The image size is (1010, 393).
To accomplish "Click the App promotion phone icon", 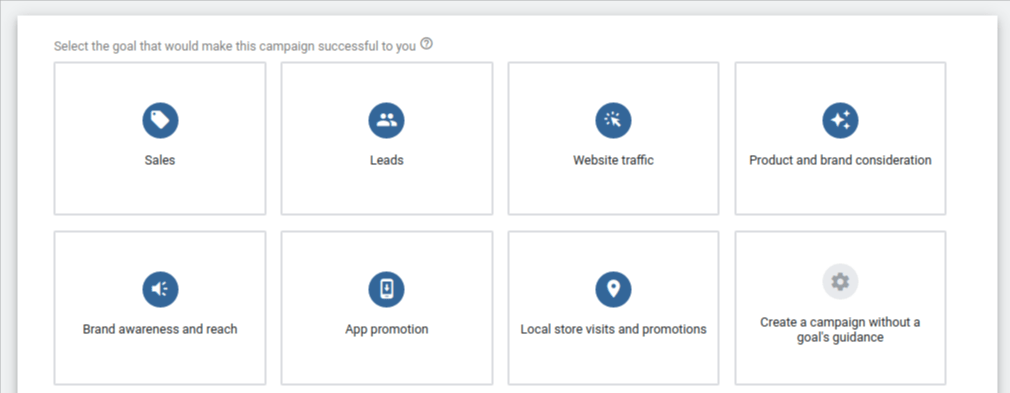I will click(386, 289).
